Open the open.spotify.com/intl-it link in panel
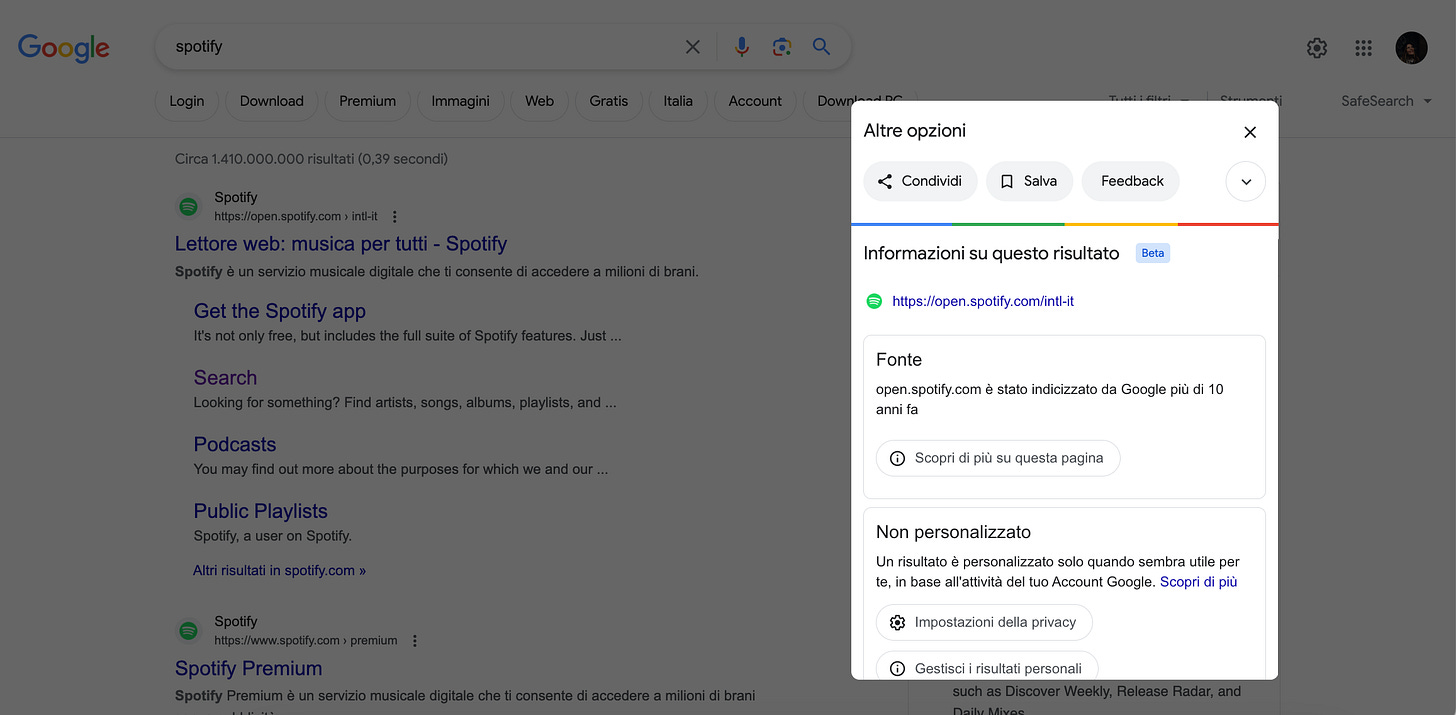1456x715 pixels. [x=983, y=301]
